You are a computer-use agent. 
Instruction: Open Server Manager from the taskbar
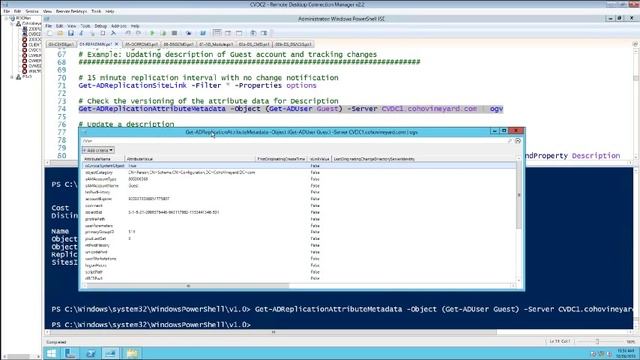pyautogui.click(x=71, y=353)
